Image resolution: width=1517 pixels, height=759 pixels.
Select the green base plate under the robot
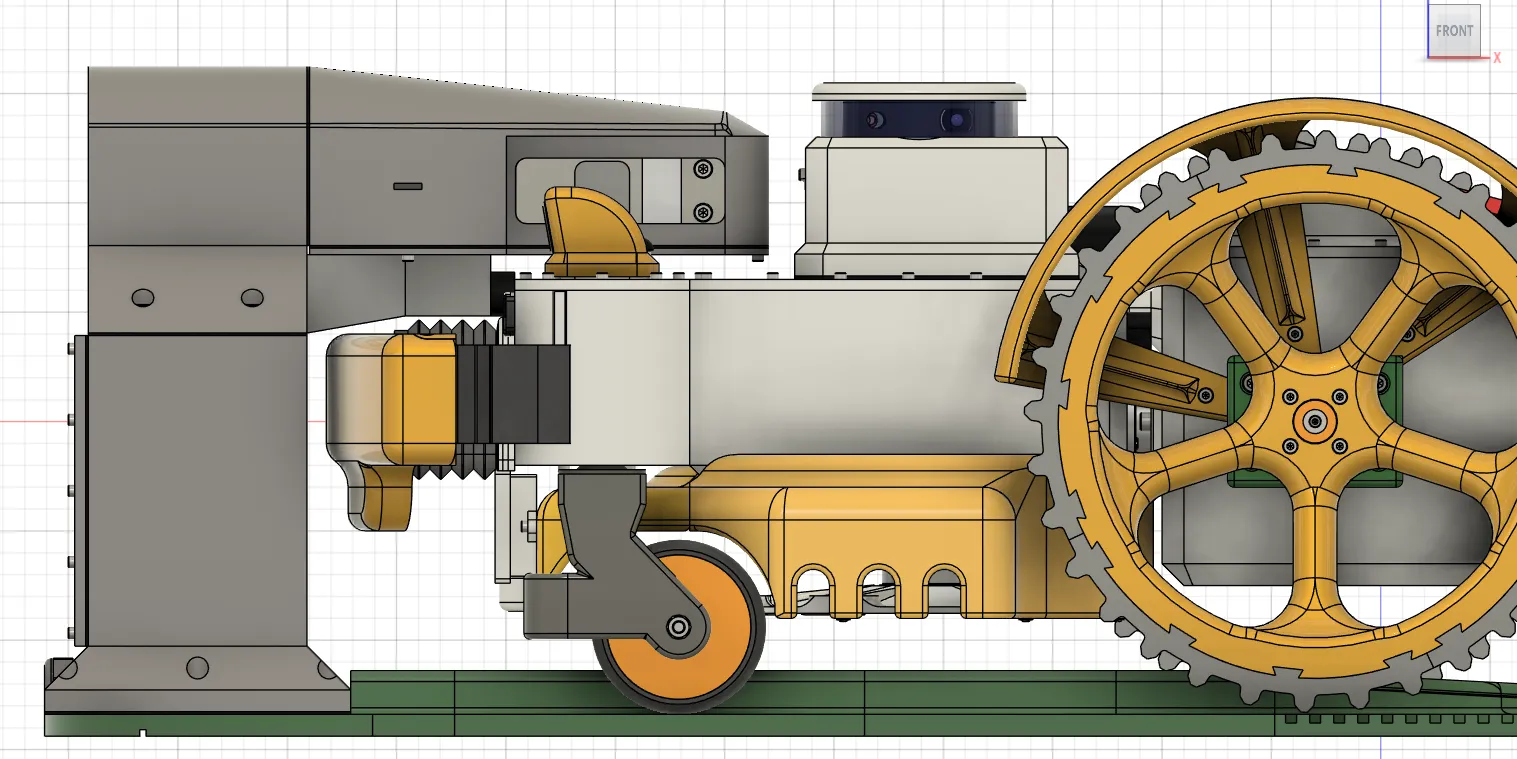coord(780,703)
